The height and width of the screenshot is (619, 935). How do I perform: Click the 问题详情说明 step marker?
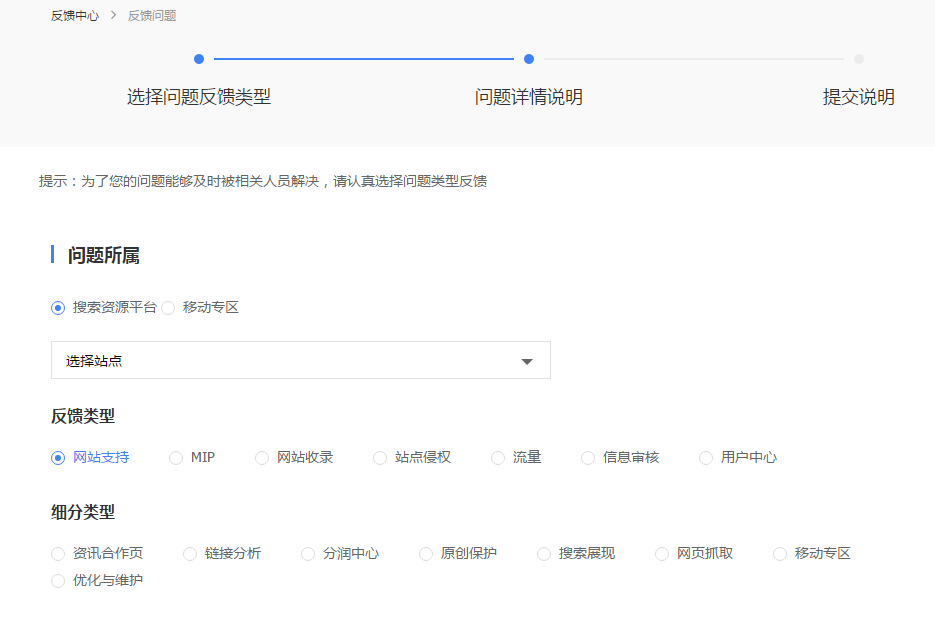coord(528,59)
